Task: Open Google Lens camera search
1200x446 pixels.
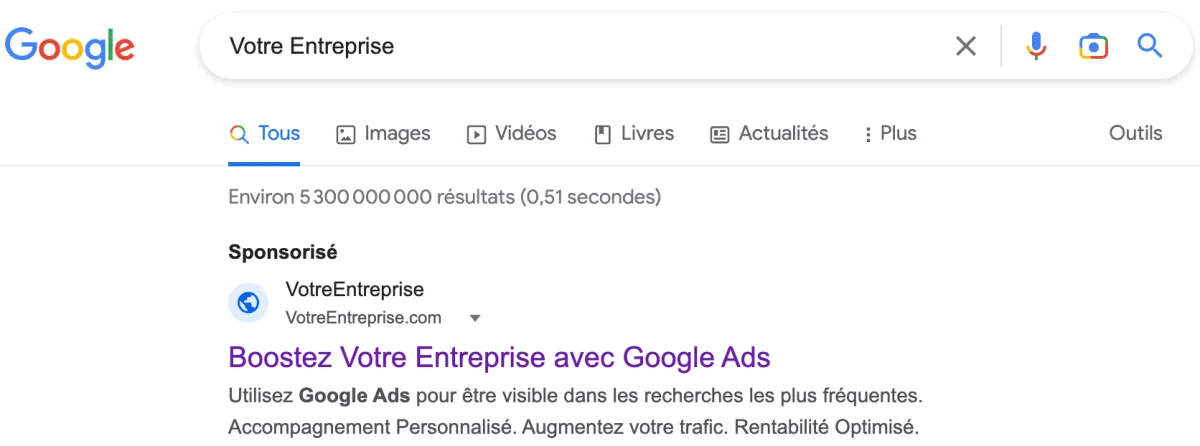Action: pyautogui.click(x=1093, y=46)
